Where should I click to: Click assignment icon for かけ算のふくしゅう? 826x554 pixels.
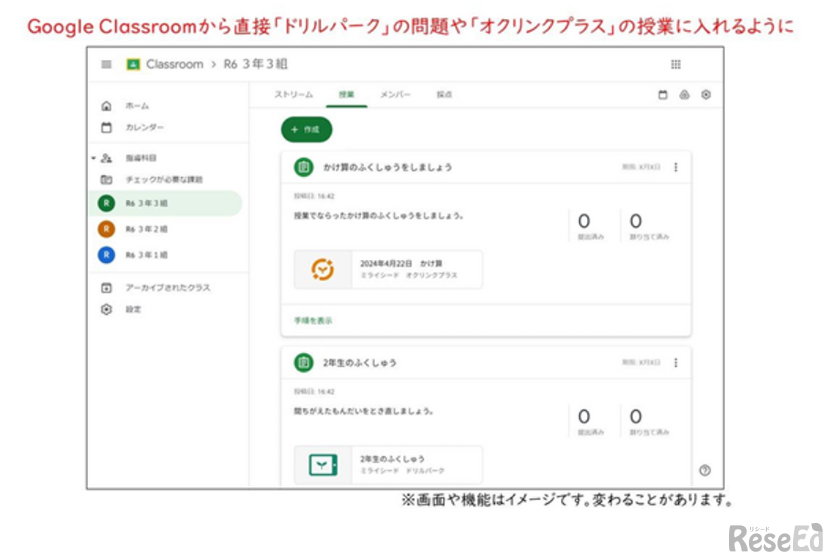tap(303, 167)
